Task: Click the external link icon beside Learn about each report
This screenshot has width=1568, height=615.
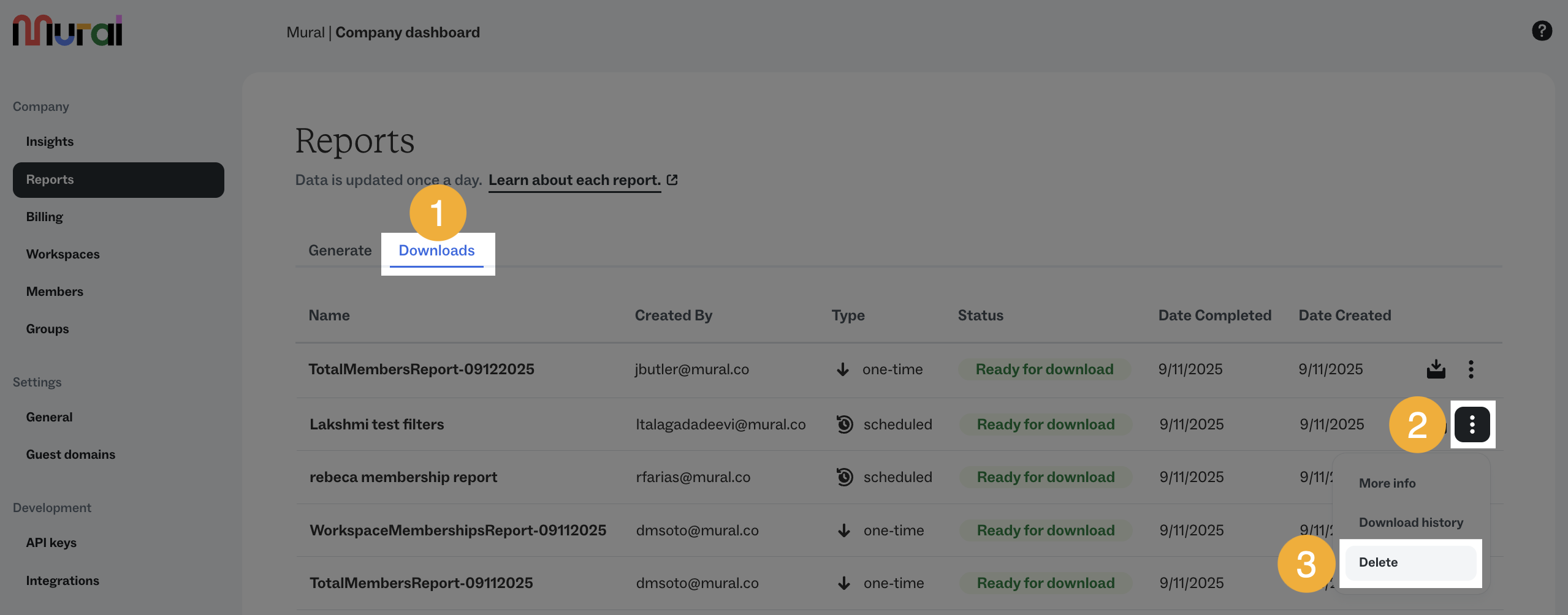Action: [672, 179]
